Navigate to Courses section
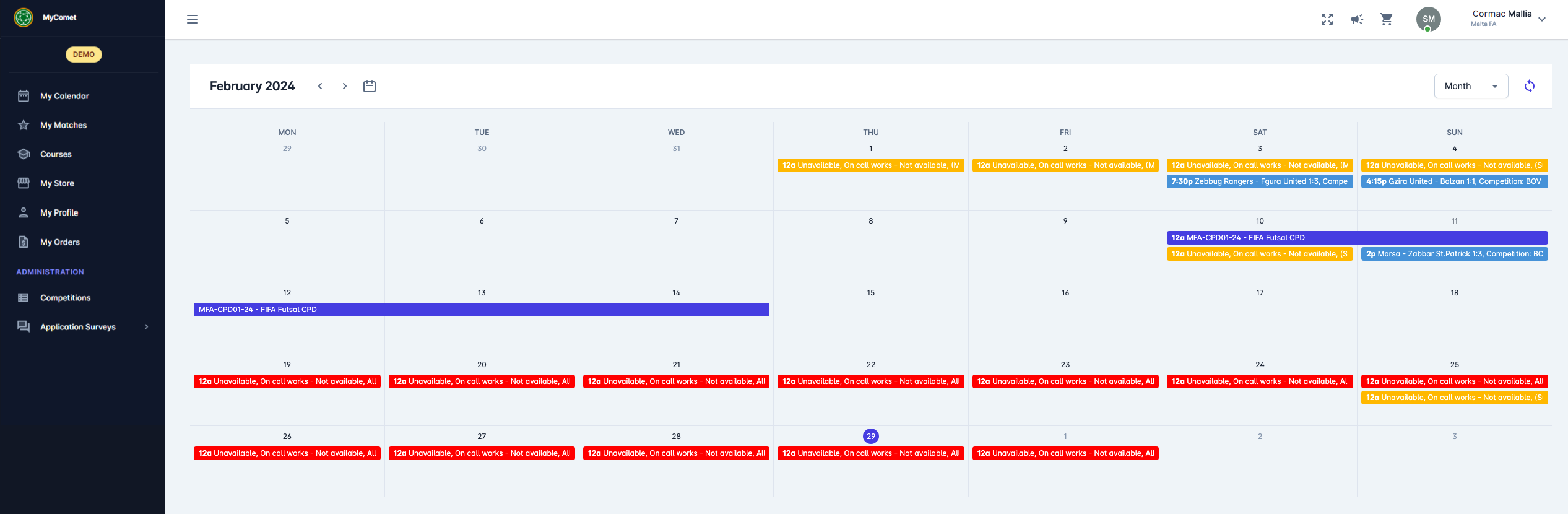The image size is (1568, 514). (56, 154)
